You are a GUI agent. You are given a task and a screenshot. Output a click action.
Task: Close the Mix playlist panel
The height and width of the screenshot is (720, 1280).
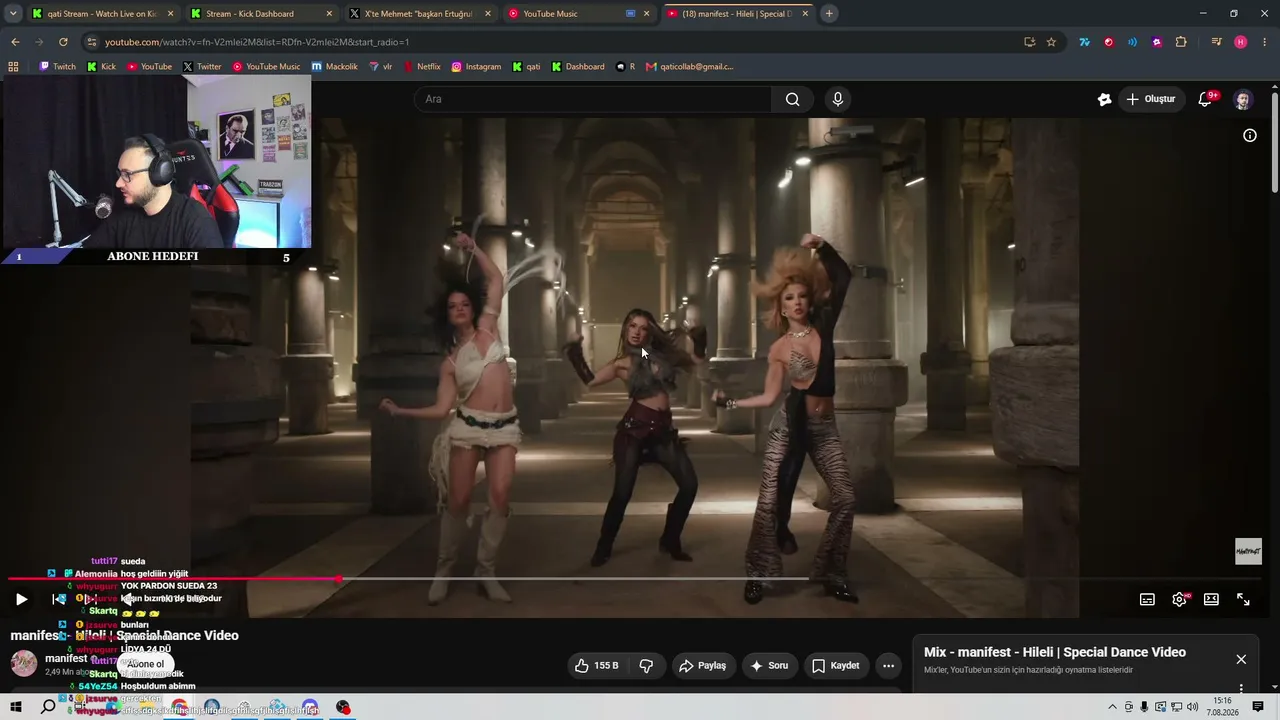pos(1241,659)
